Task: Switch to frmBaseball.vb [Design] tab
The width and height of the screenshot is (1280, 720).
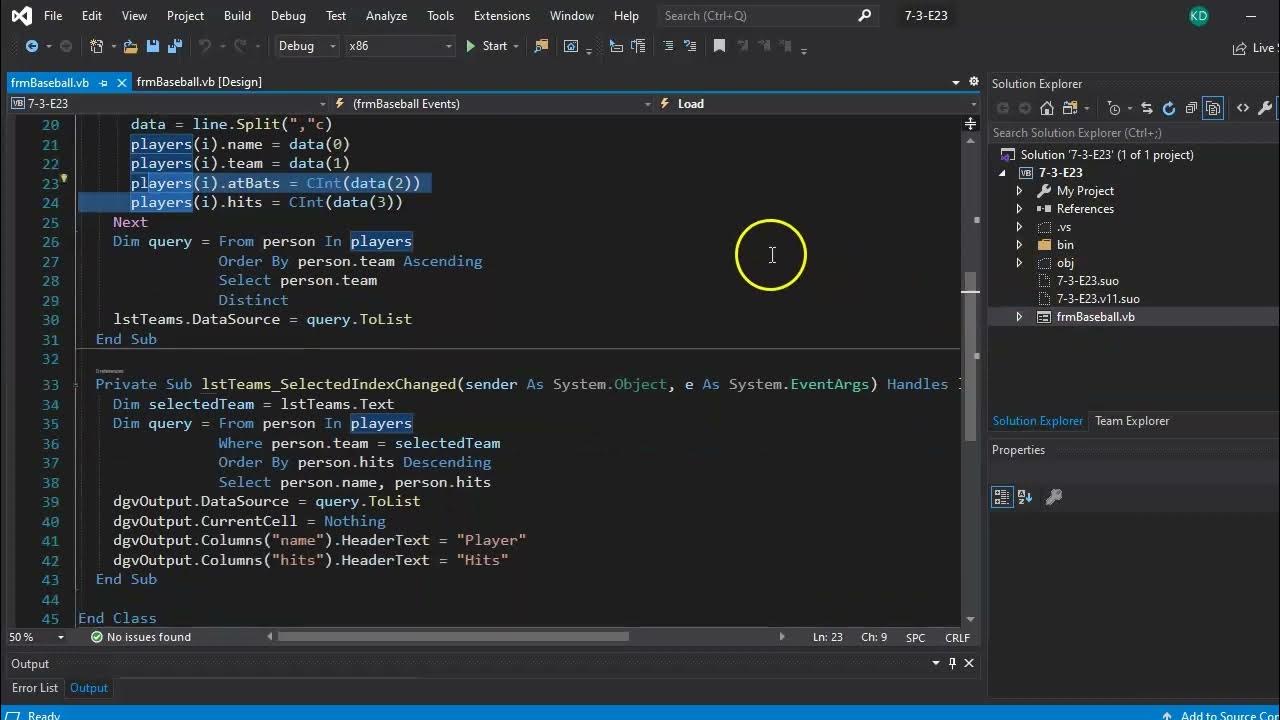Action: click(x=199, y=82)
